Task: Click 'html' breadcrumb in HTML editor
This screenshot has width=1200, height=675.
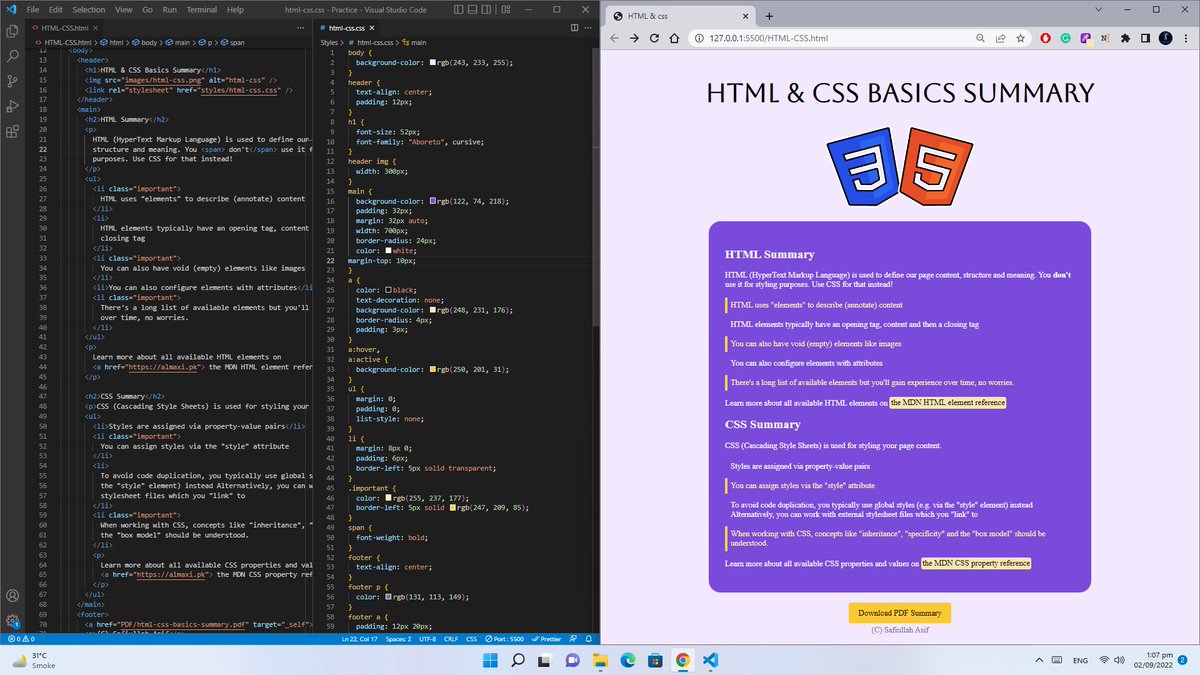Action: [x=116, y=43]
